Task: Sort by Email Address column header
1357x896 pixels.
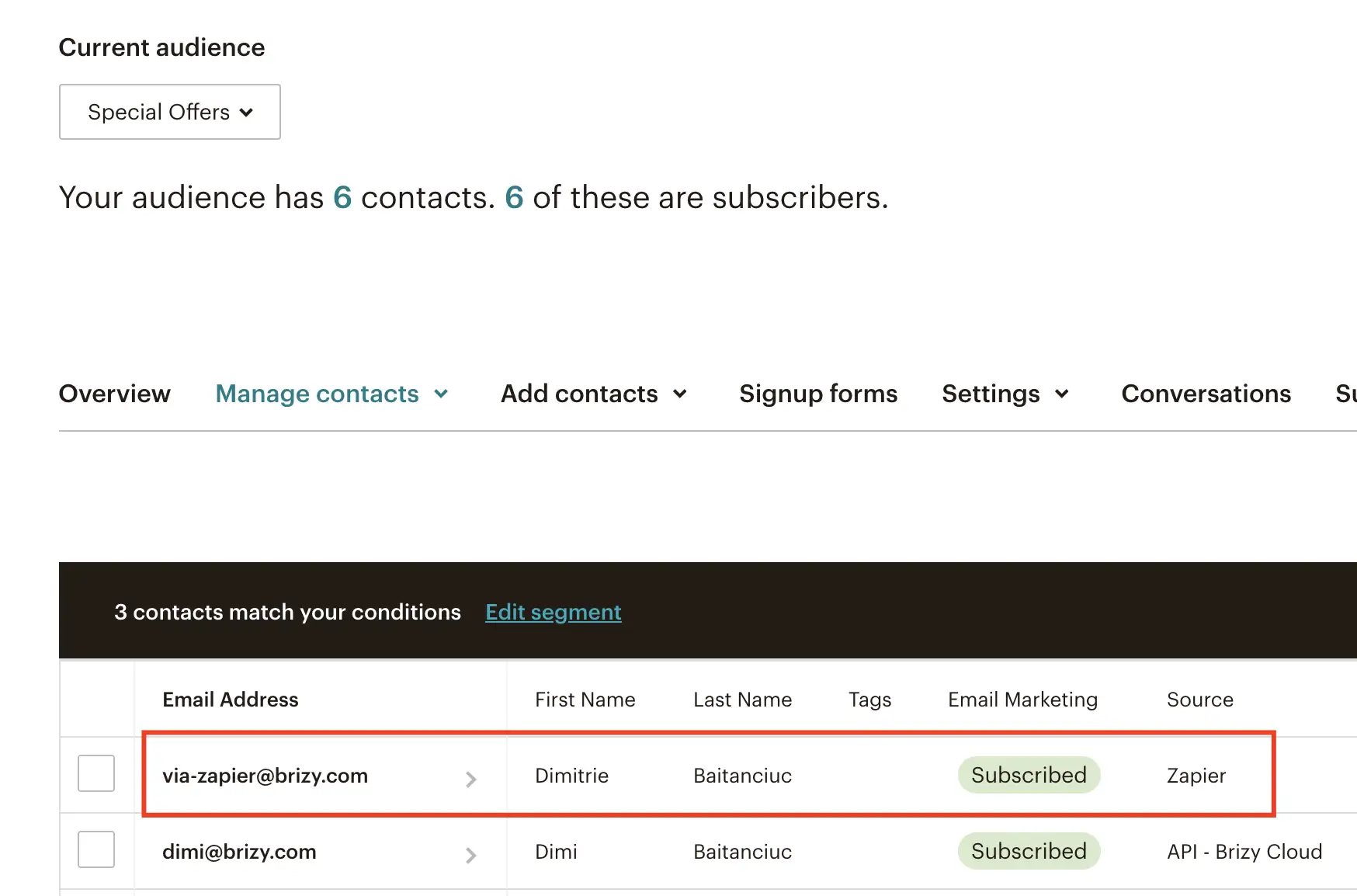Action: click(x=230, y=700)
